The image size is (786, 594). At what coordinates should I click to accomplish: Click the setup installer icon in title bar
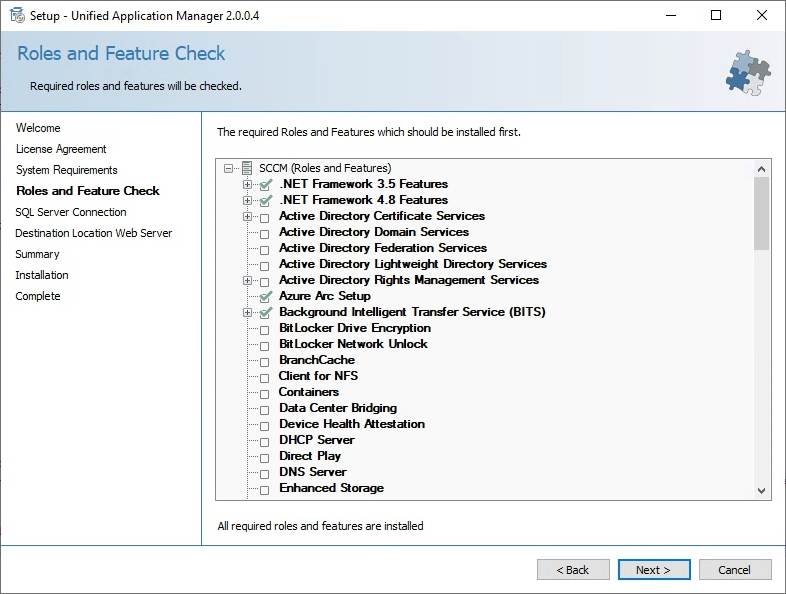tap(17, 16)
